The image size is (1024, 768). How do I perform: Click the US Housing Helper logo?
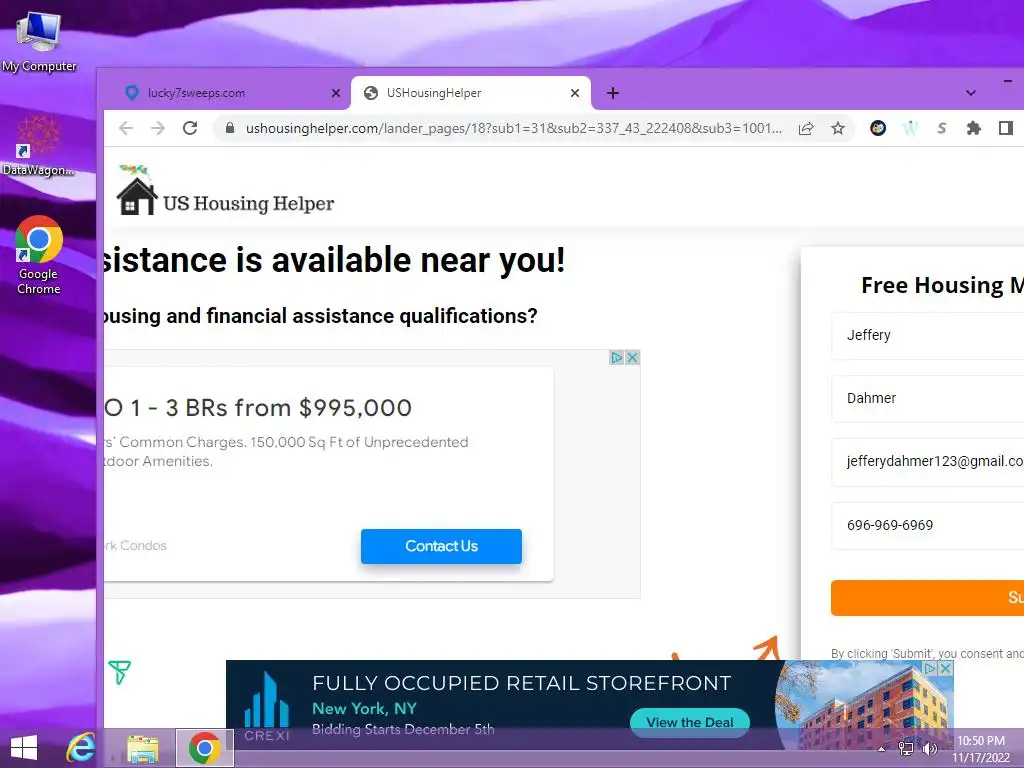(225, 192)
